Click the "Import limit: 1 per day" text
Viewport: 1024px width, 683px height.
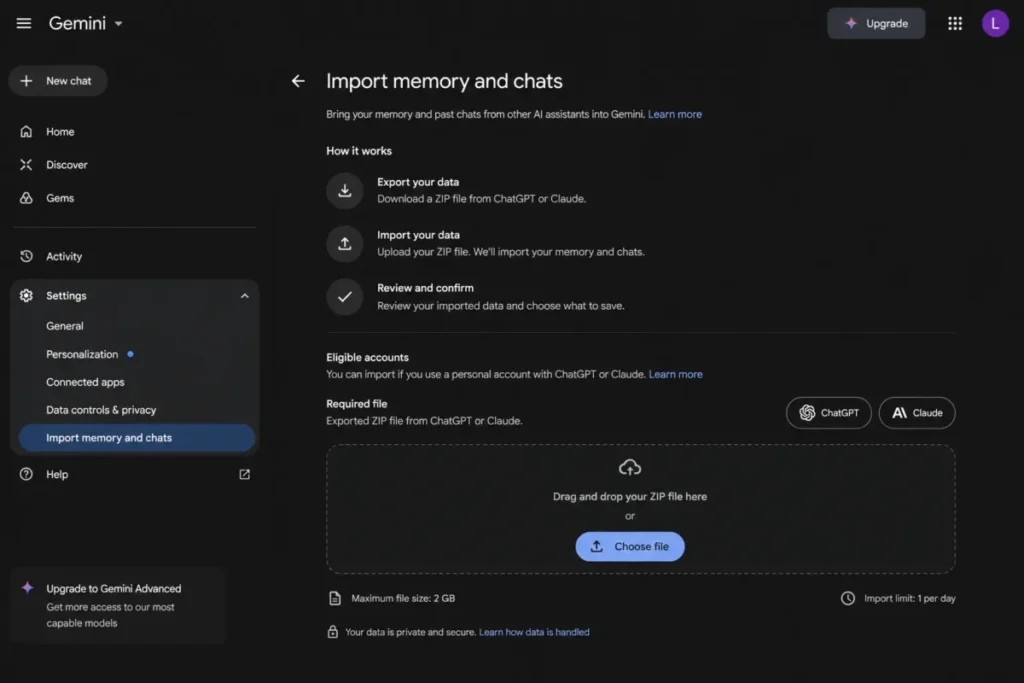coord(909,598)
